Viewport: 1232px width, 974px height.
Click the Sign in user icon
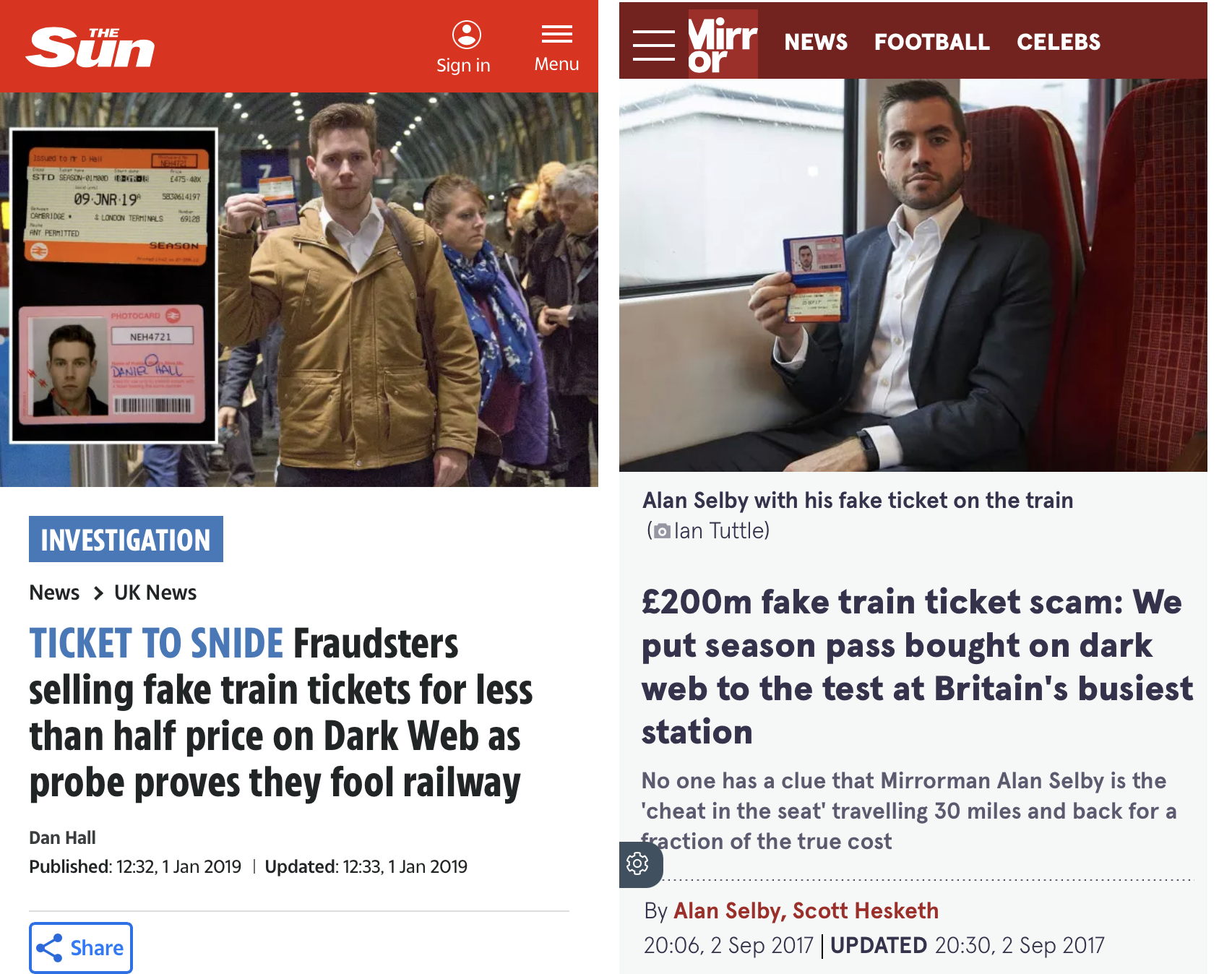[x=466, y=35]
